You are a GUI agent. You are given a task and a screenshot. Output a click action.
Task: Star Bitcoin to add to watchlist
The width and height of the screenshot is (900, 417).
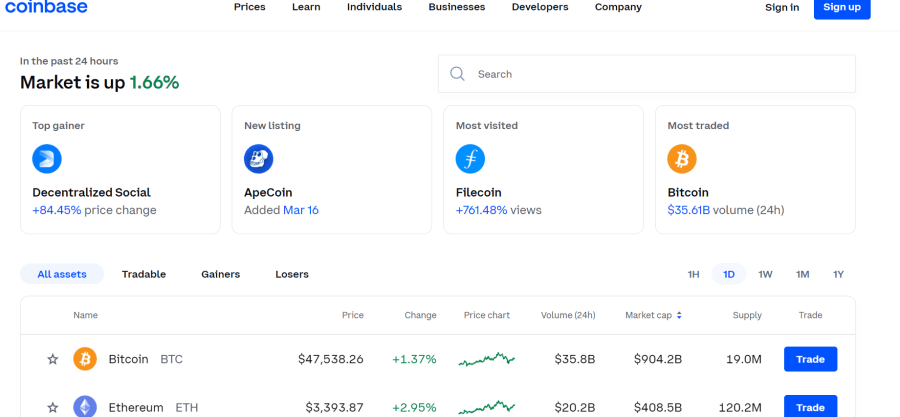point(53,359)
